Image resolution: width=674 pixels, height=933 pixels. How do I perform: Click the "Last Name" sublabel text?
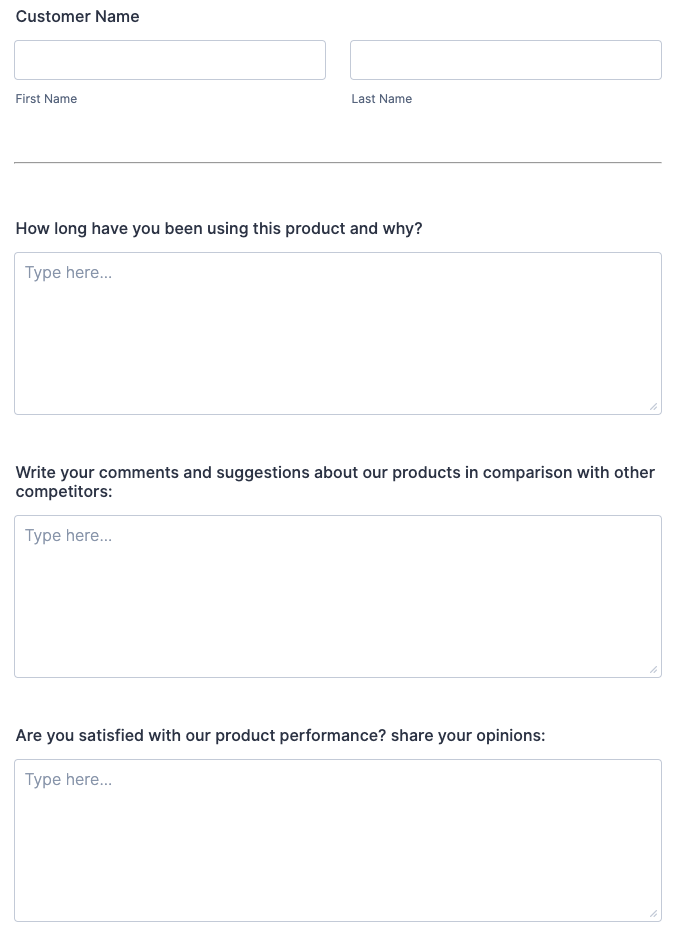pos(381,99)
